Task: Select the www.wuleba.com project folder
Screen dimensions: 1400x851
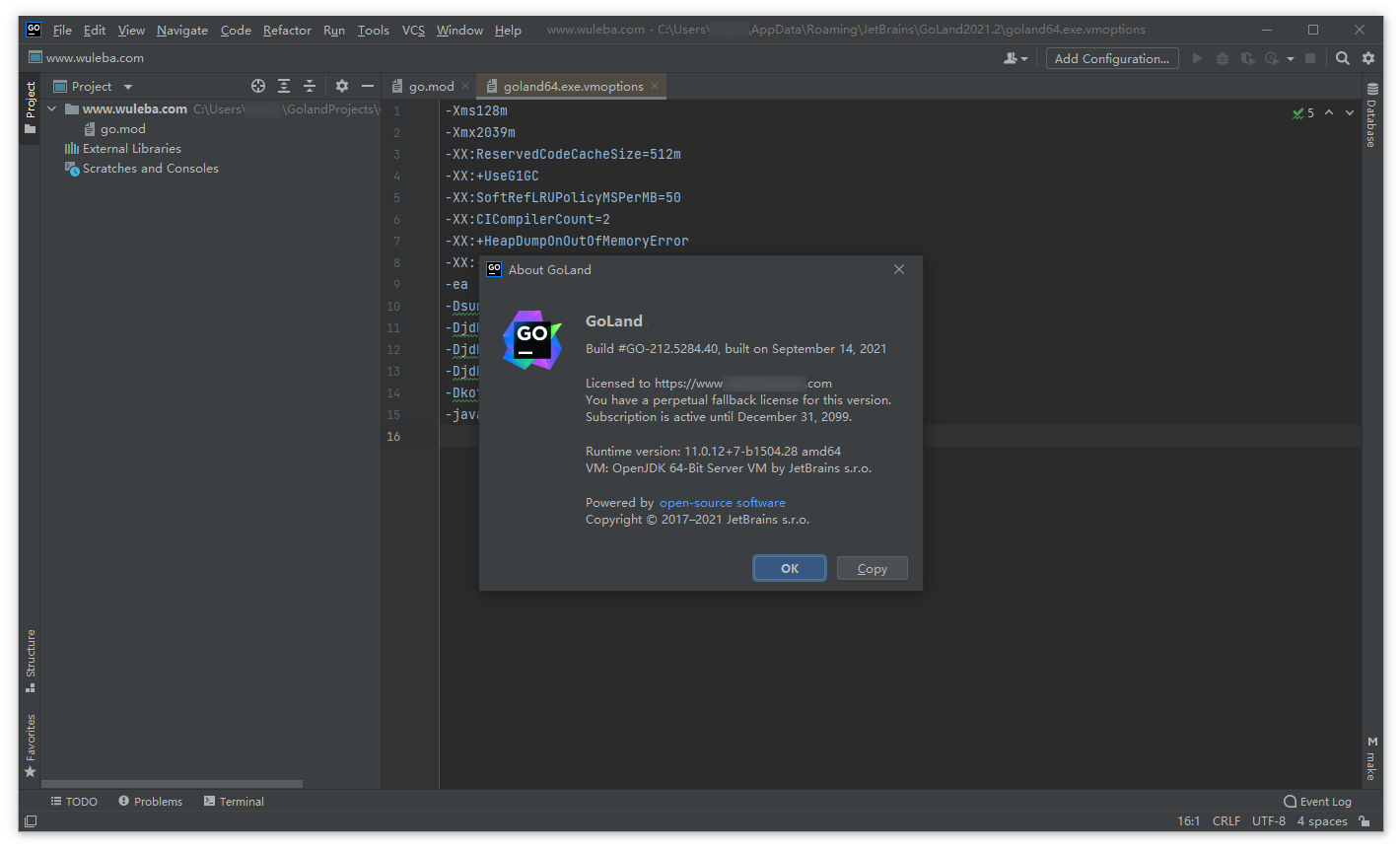Action: 134,109
